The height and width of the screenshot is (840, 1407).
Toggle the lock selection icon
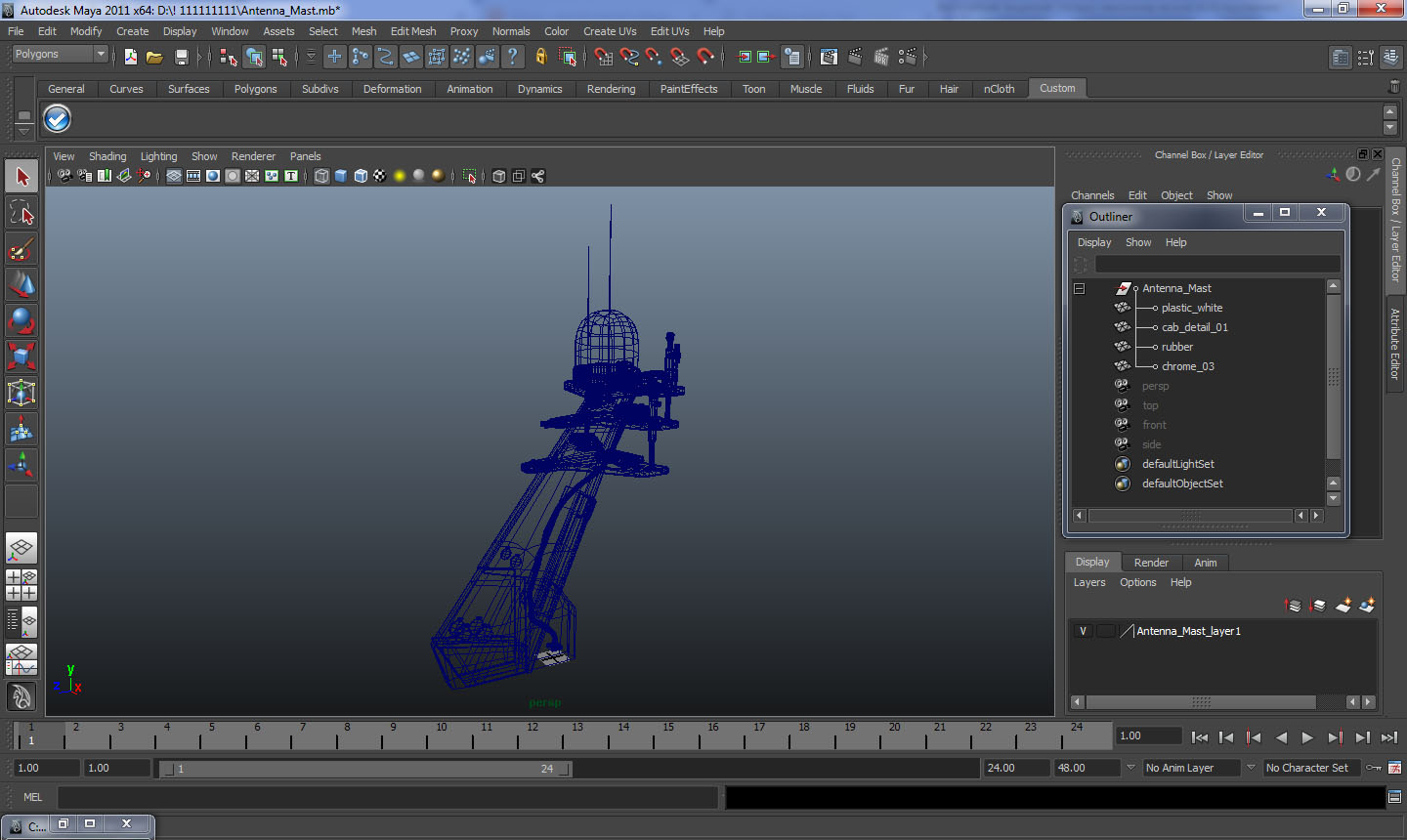[x=540, y=57]
